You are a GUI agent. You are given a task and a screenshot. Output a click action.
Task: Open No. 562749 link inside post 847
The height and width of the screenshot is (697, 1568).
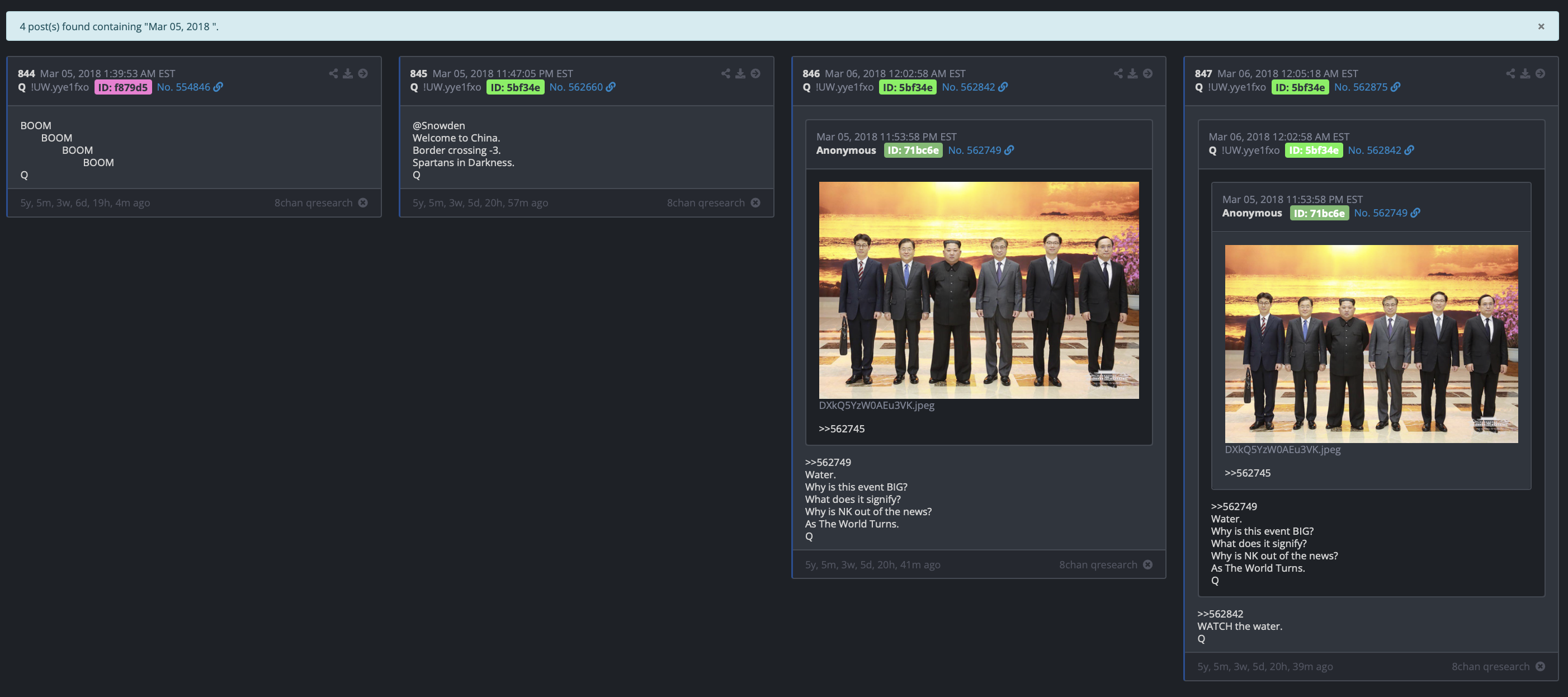[1381, 213]
